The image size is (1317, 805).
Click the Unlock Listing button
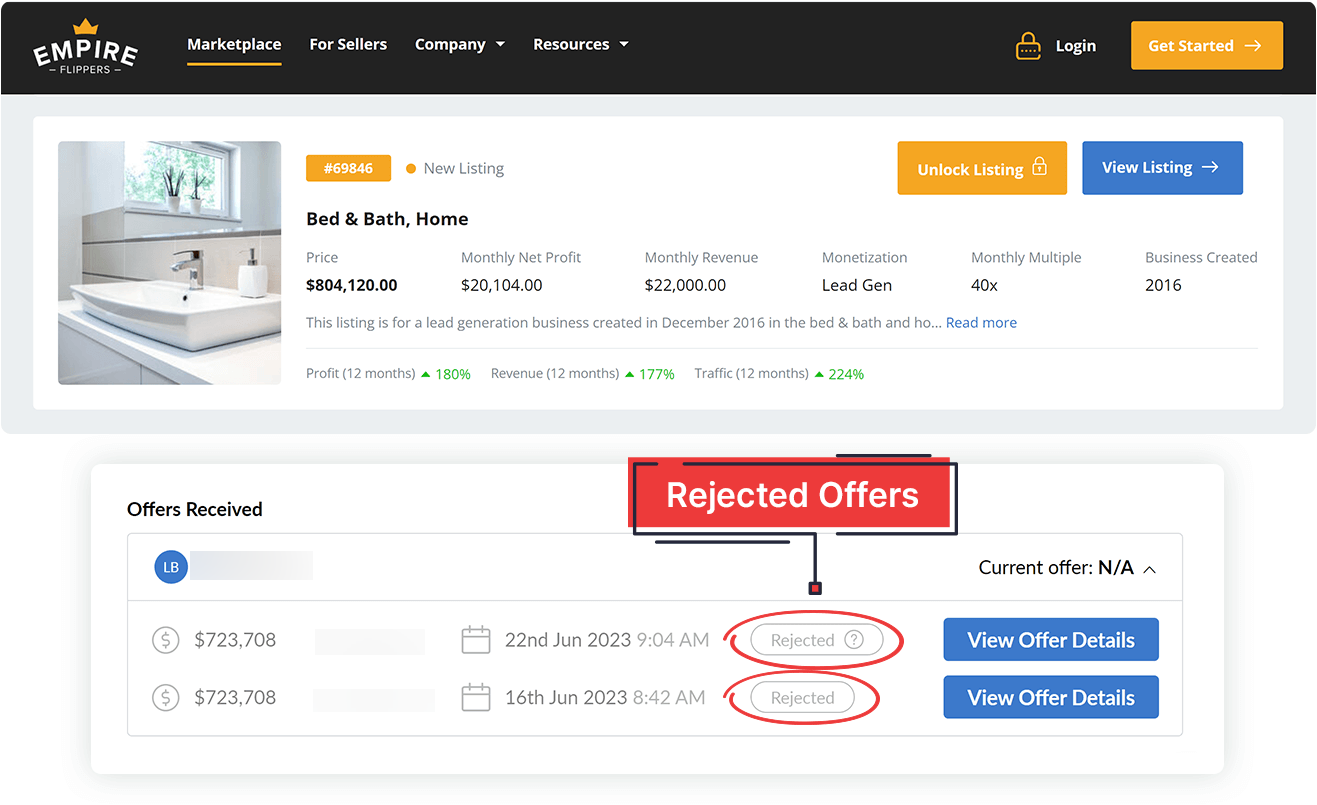coord(981,168)
